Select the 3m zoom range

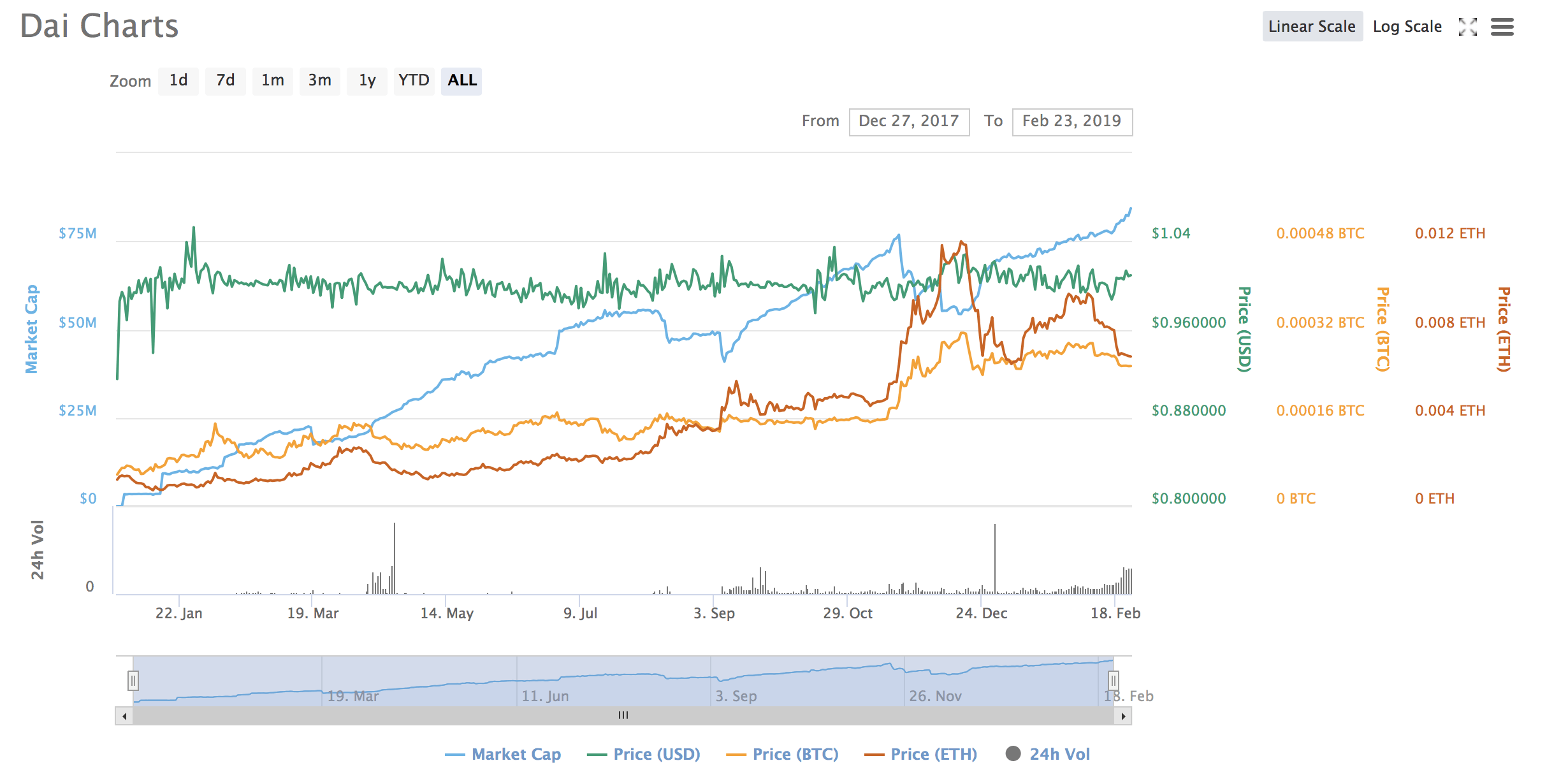(320, 81)
